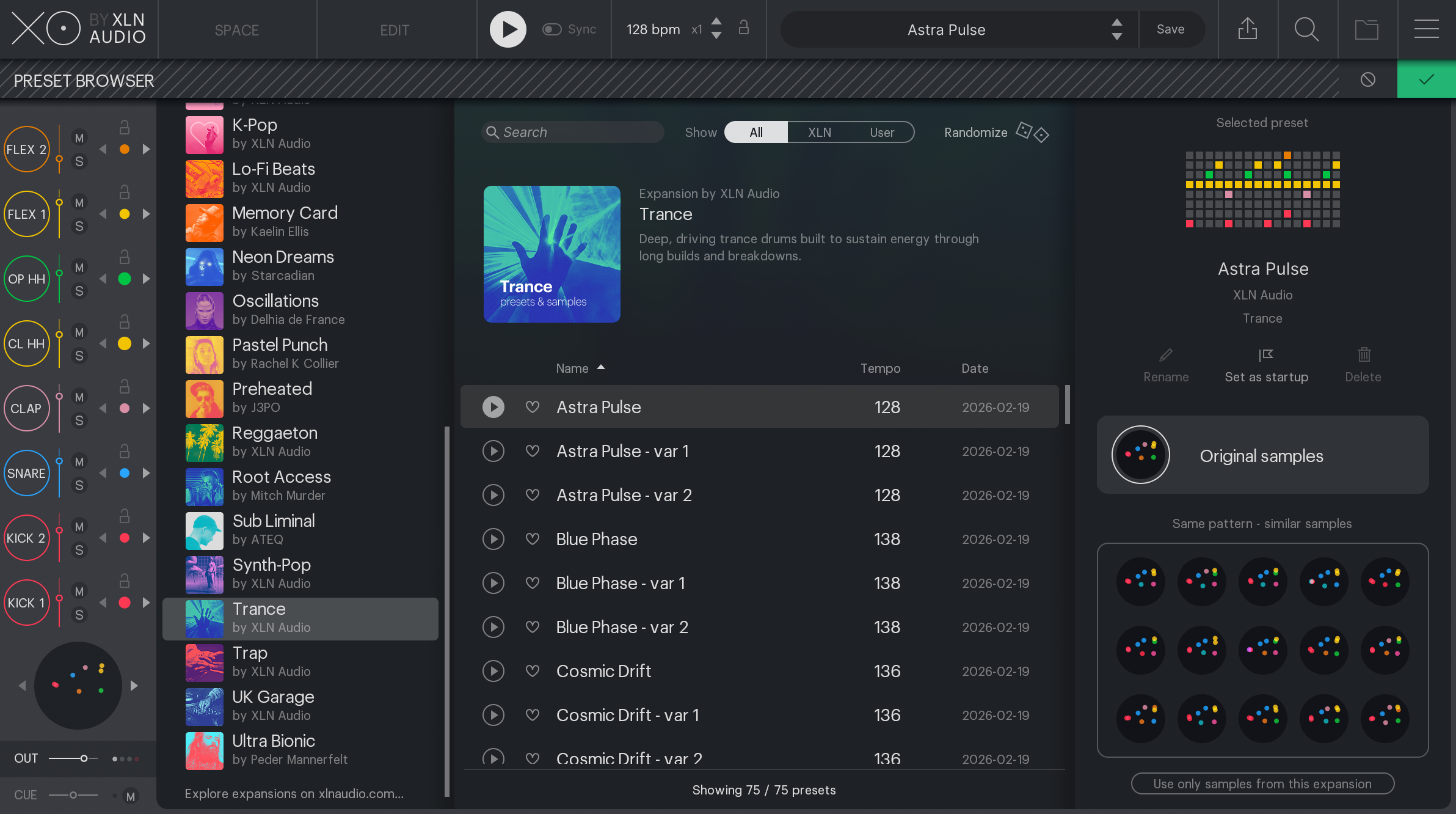Step the bpm tempo arrows
1456x814 pixels.
pos(716,29)
